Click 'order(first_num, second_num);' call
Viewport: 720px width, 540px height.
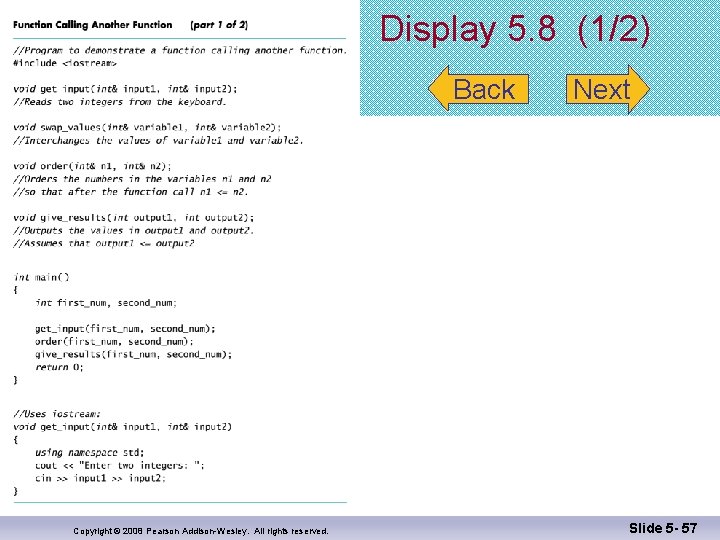click(114, 341)
